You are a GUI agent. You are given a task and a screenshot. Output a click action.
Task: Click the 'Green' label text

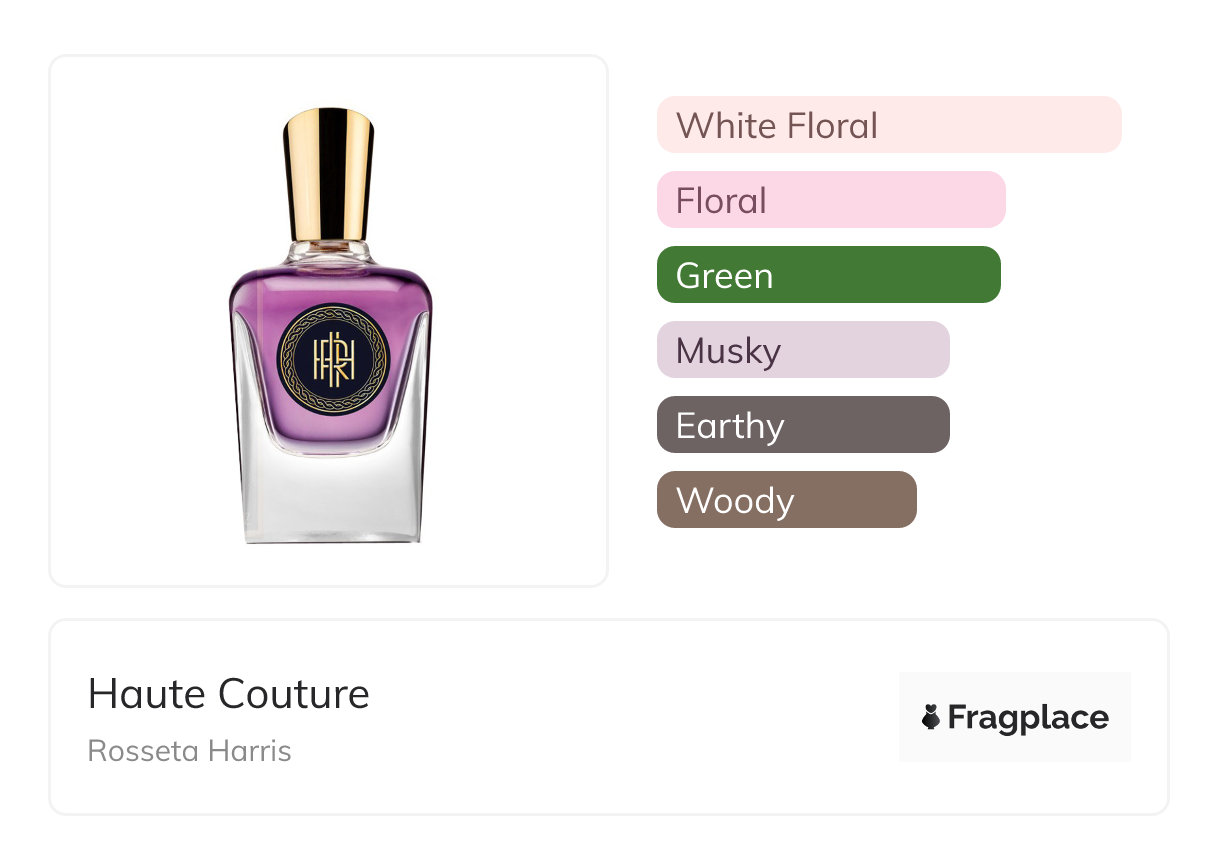click(725, 276)
